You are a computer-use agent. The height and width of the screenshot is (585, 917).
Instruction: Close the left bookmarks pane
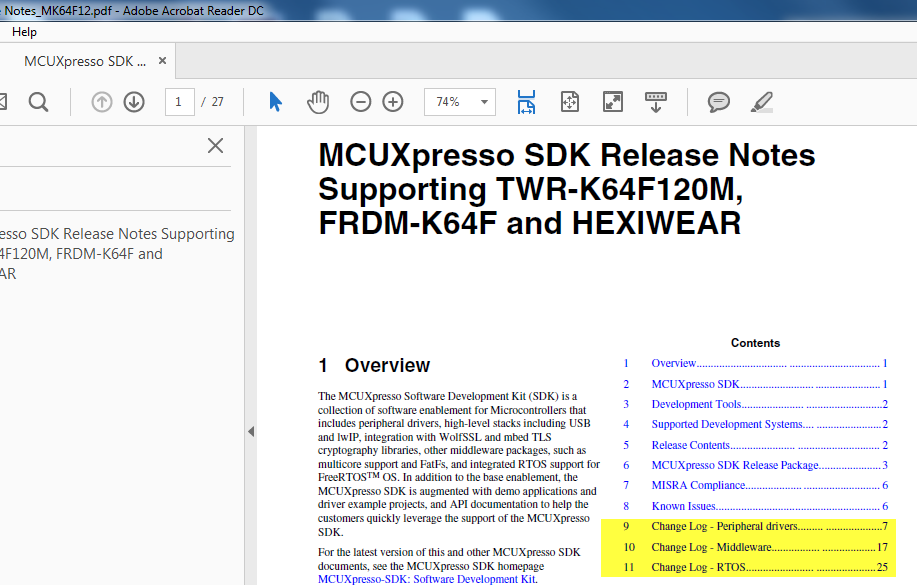215,146
